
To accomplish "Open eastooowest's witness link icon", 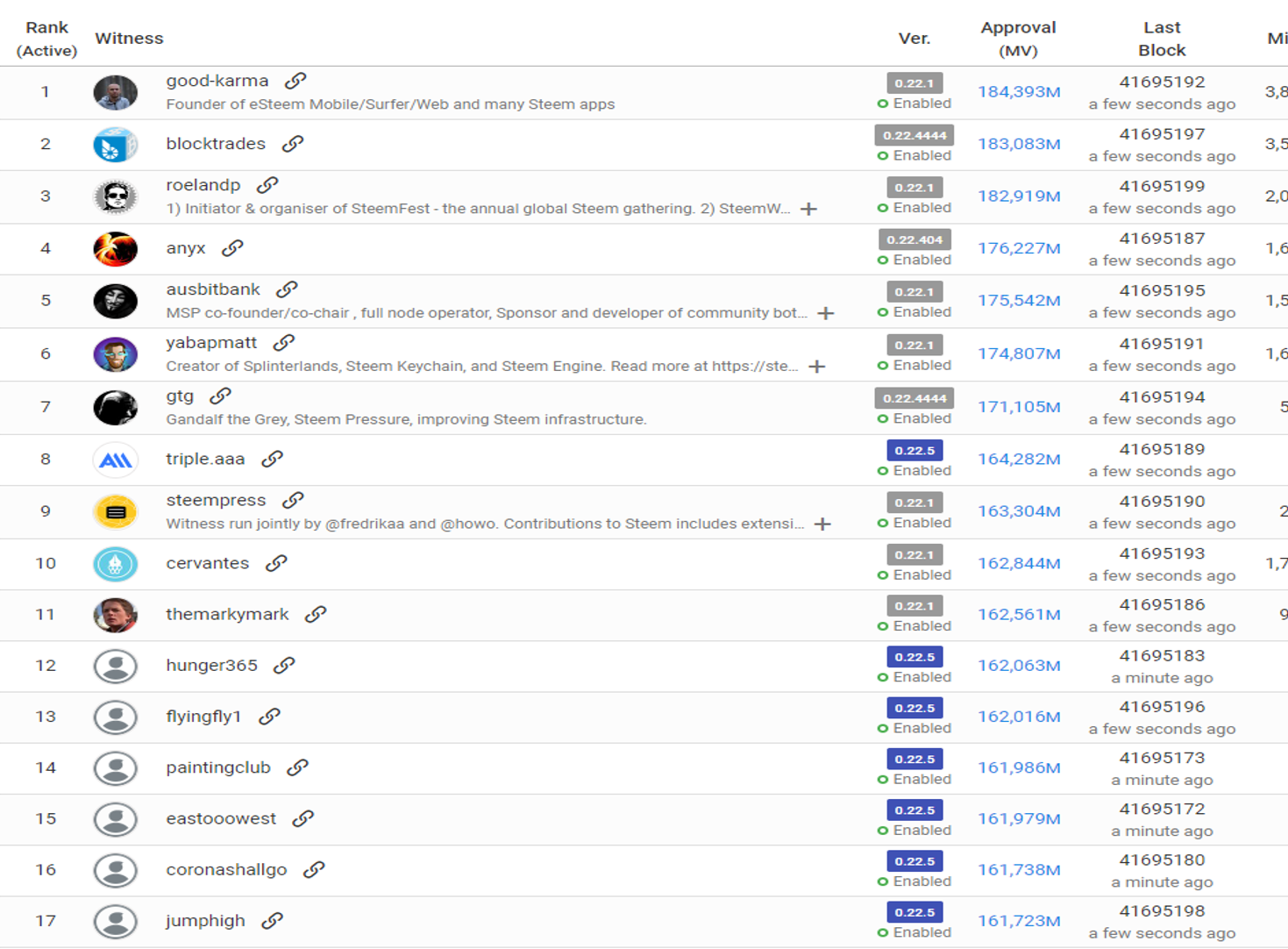I will click(303, 818).
